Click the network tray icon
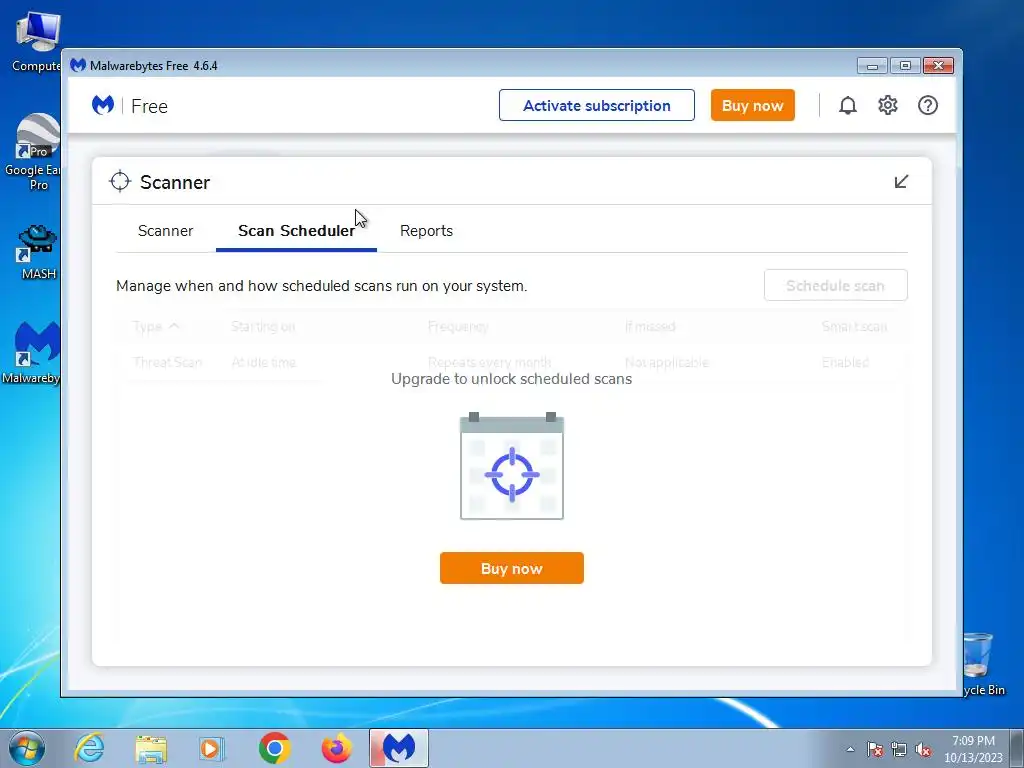The height and width of the screenshot is (768, 1024). [899, 749]
